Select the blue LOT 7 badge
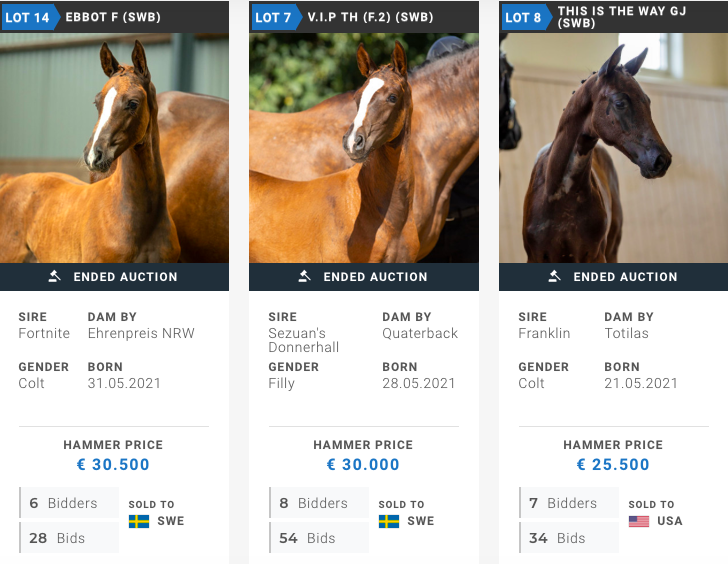Image resolution: width=728 pixels, height=564 pixels. [276, 17]
